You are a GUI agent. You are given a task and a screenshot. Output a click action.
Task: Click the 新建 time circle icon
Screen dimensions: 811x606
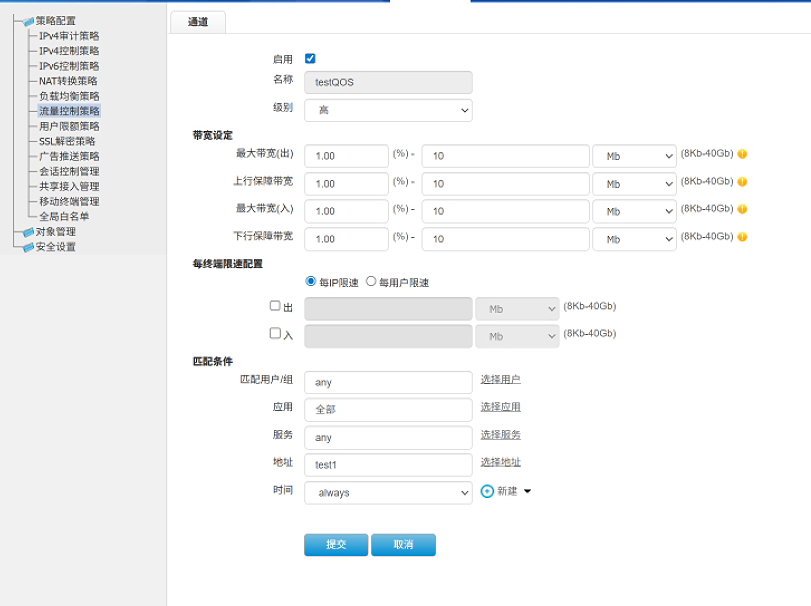(x=488, y=491)
